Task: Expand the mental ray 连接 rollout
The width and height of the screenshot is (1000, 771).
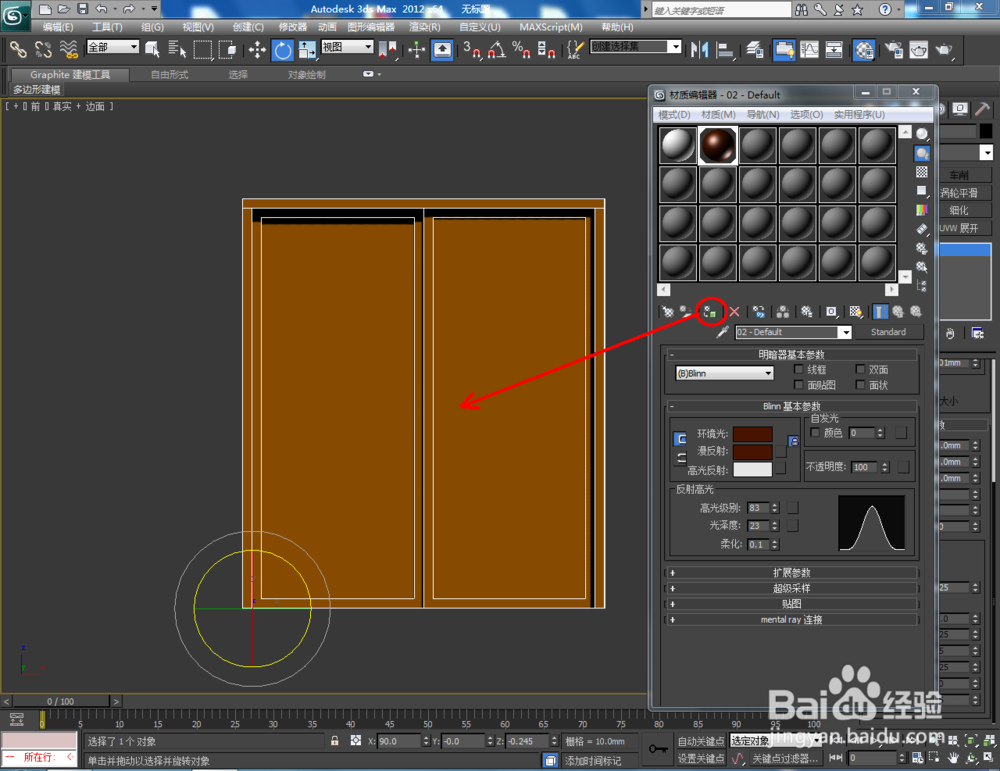Action: (x=791, y=619)
